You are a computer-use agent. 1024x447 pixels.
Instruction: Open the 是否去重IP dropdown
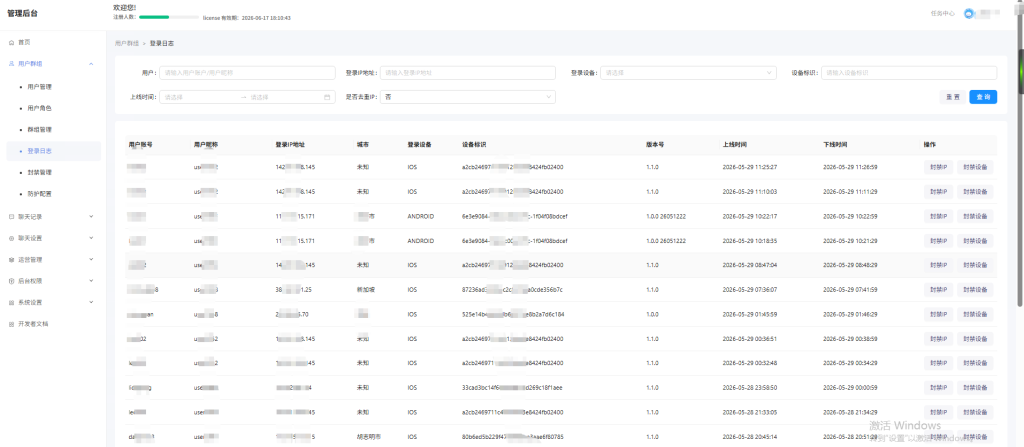(x=468, y=97)
